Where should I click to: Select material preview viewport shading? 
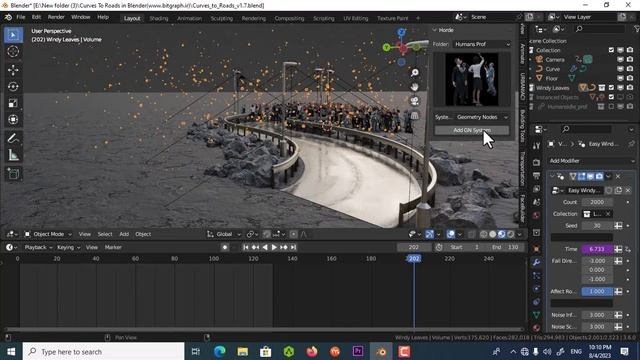click(x=502, y=234)
